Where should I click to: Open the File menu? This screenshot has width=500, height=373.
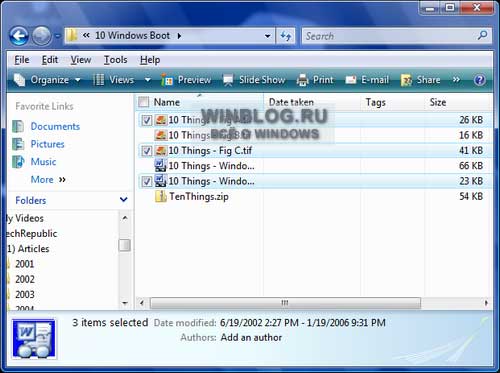click(22, 60)
